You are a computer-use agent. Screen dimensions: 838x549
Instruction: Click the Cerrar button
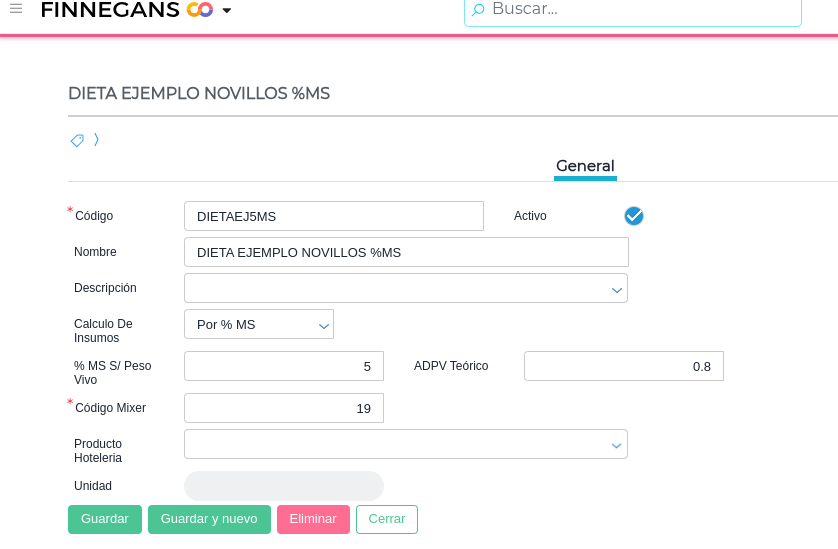point(387,519)
